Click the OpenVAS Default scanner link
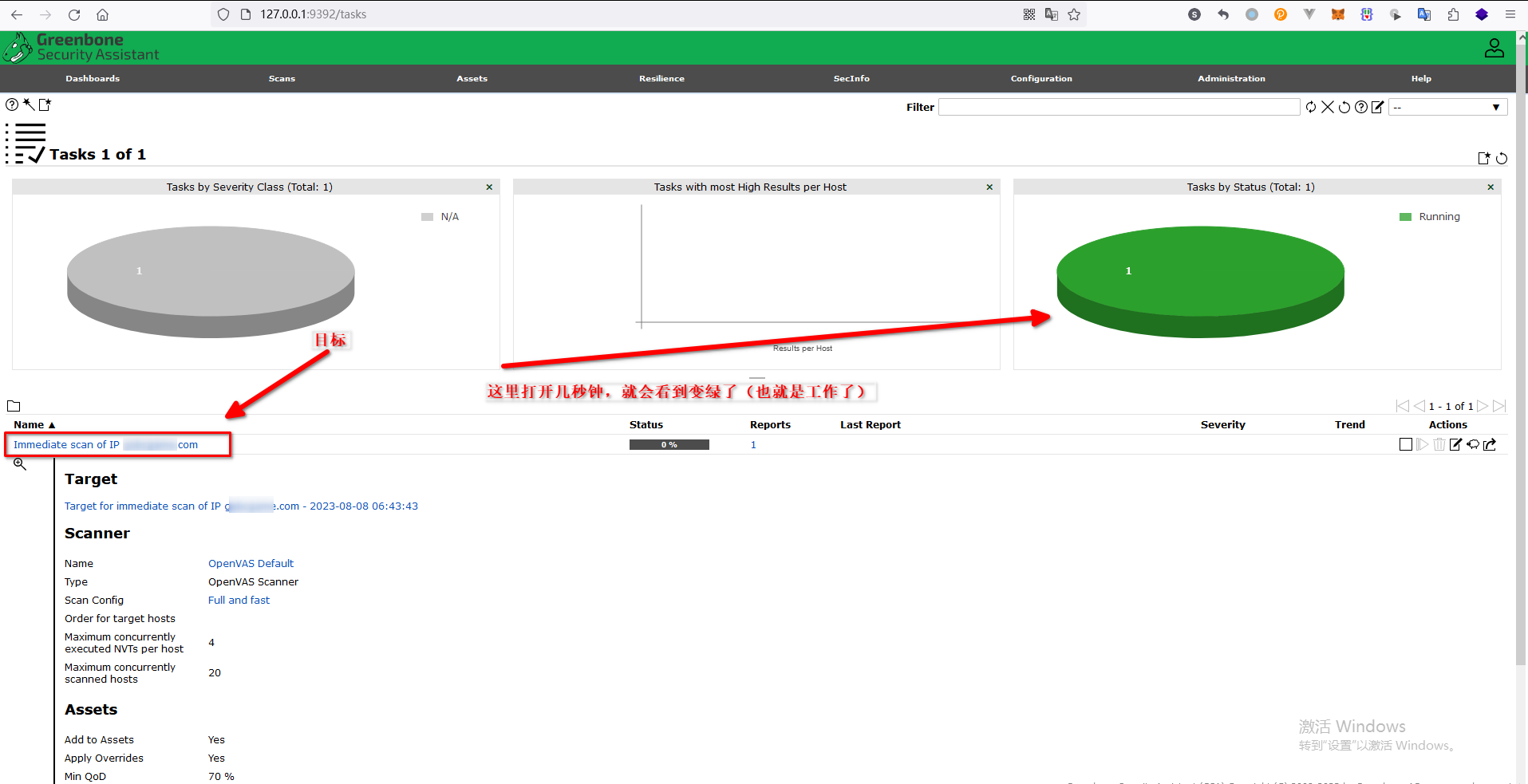Viewport: 1528px width, 784px height. point(251,564)
